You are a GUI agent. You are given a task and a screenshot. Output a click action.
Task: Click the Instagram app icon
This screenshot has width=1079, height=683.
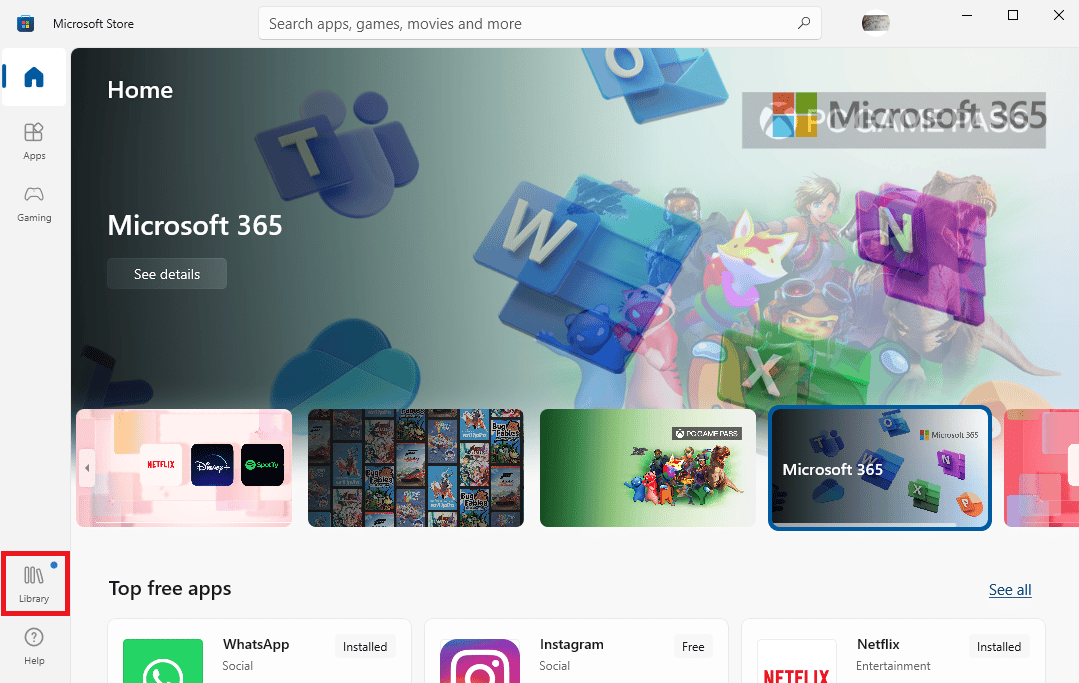click(480, 661)
